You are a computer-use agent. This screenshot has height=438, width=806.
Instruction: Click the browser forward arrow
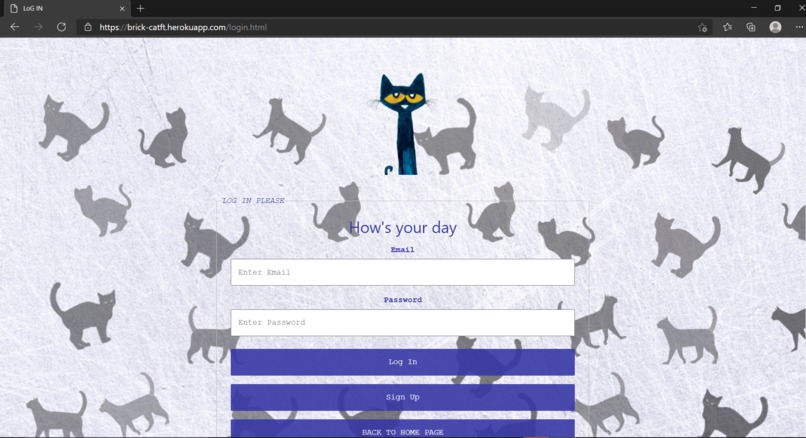point(38,27)
